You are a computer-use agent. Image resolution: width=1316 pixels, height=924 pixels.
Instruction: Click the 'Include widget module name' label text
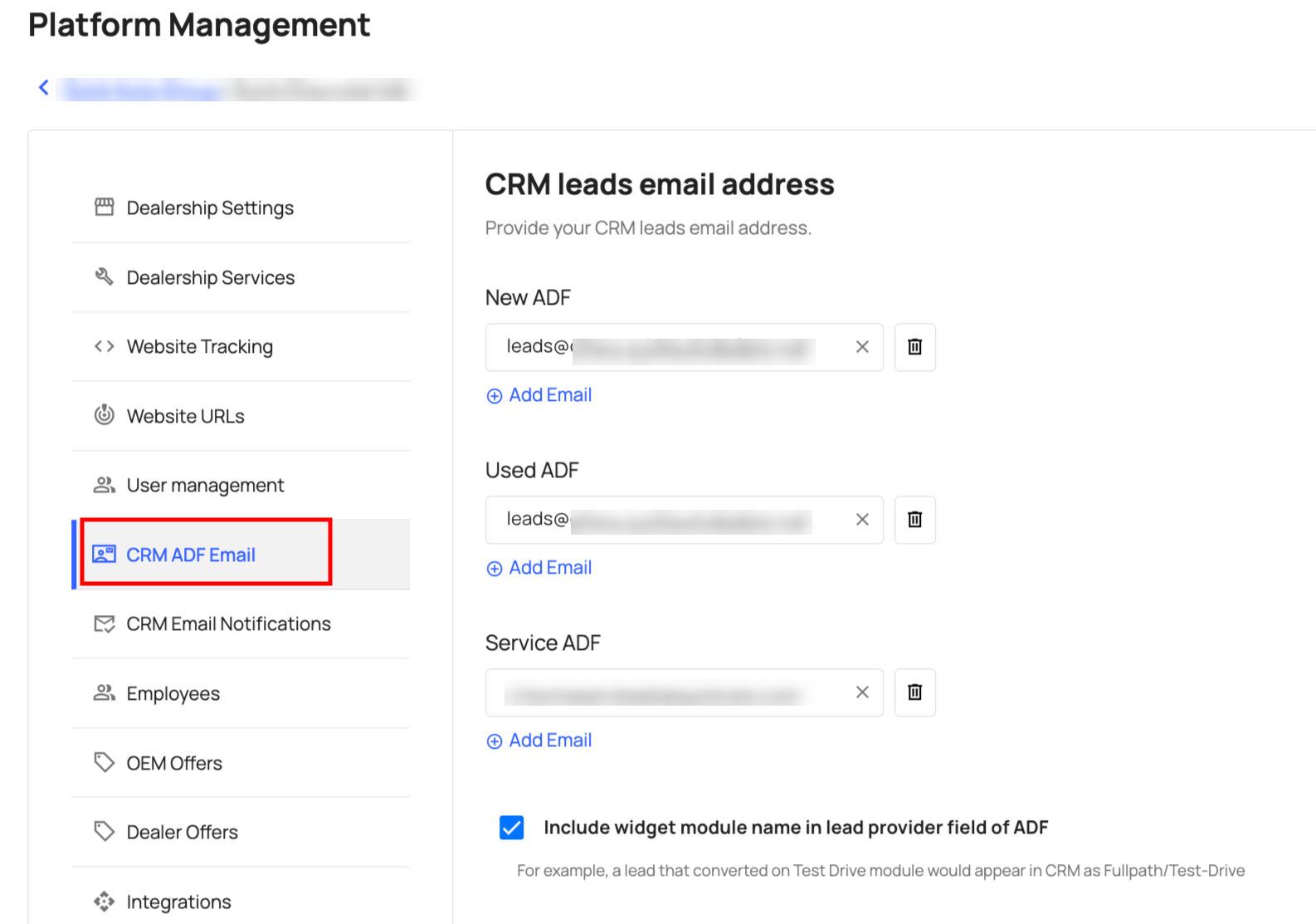coord(796,828)
